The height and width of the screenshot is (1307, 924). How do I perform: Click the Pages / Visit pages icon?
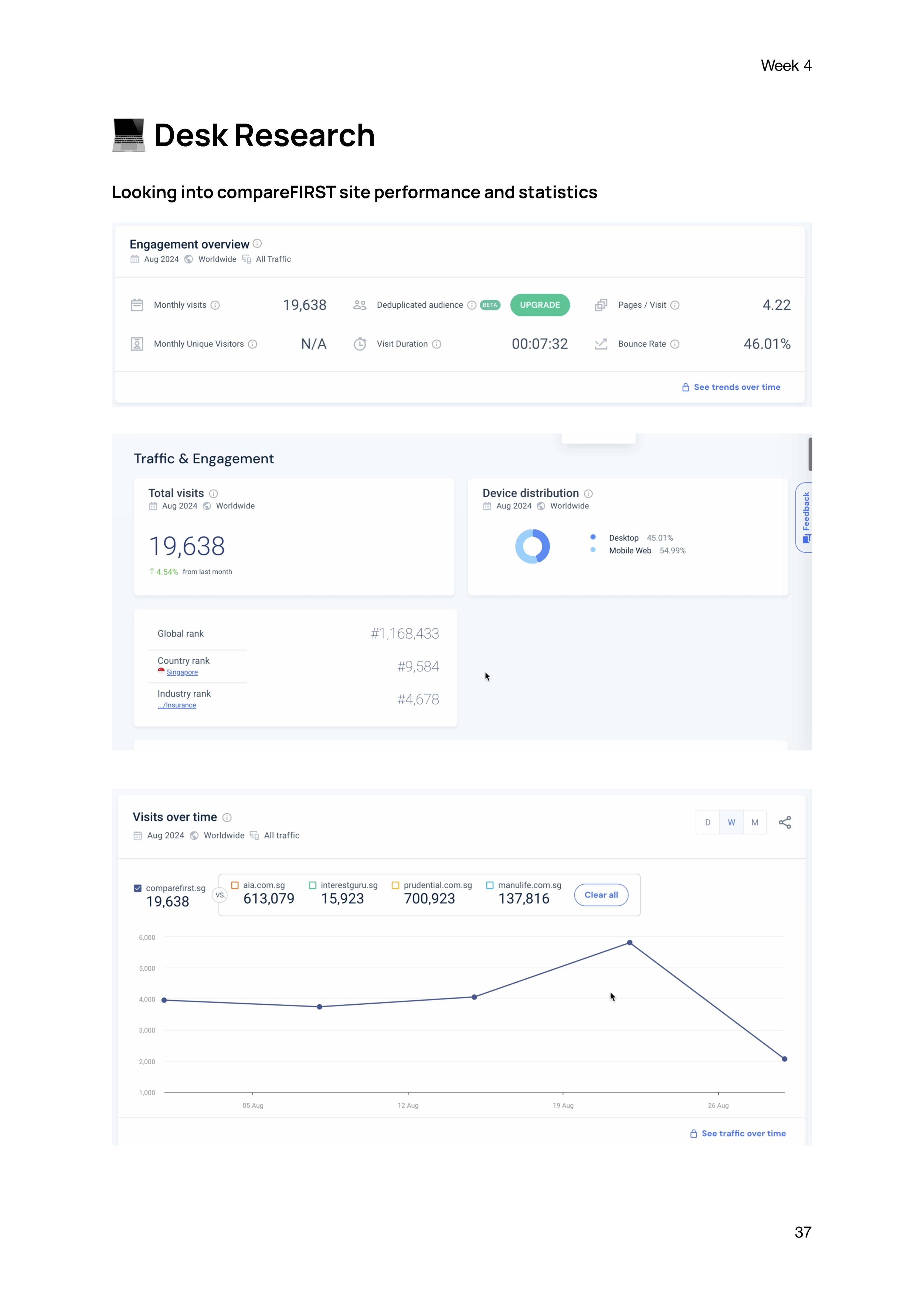click(x=601, y=305)
